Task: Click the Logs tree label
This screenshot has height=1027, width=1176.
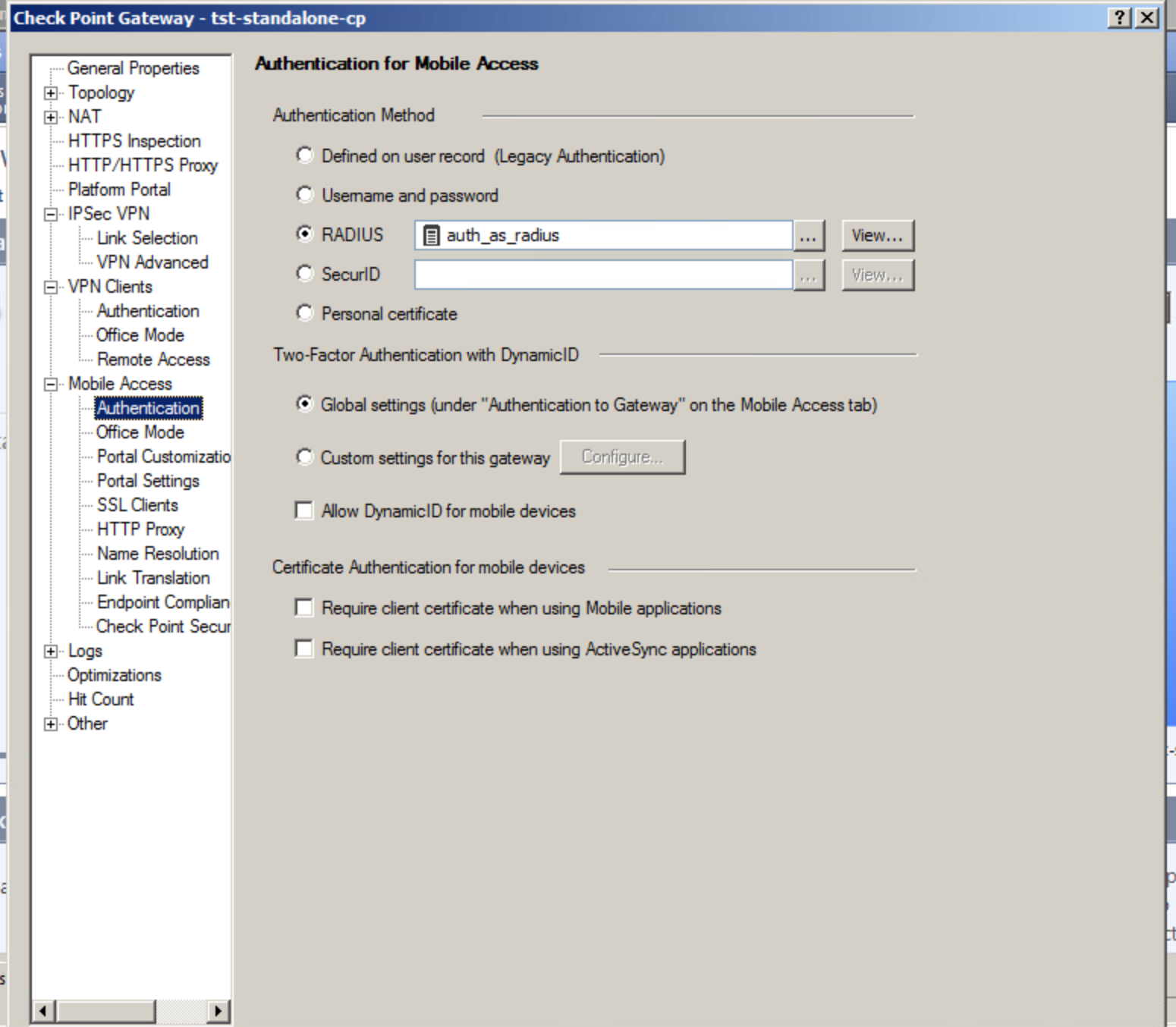Action: pos(85,651)
